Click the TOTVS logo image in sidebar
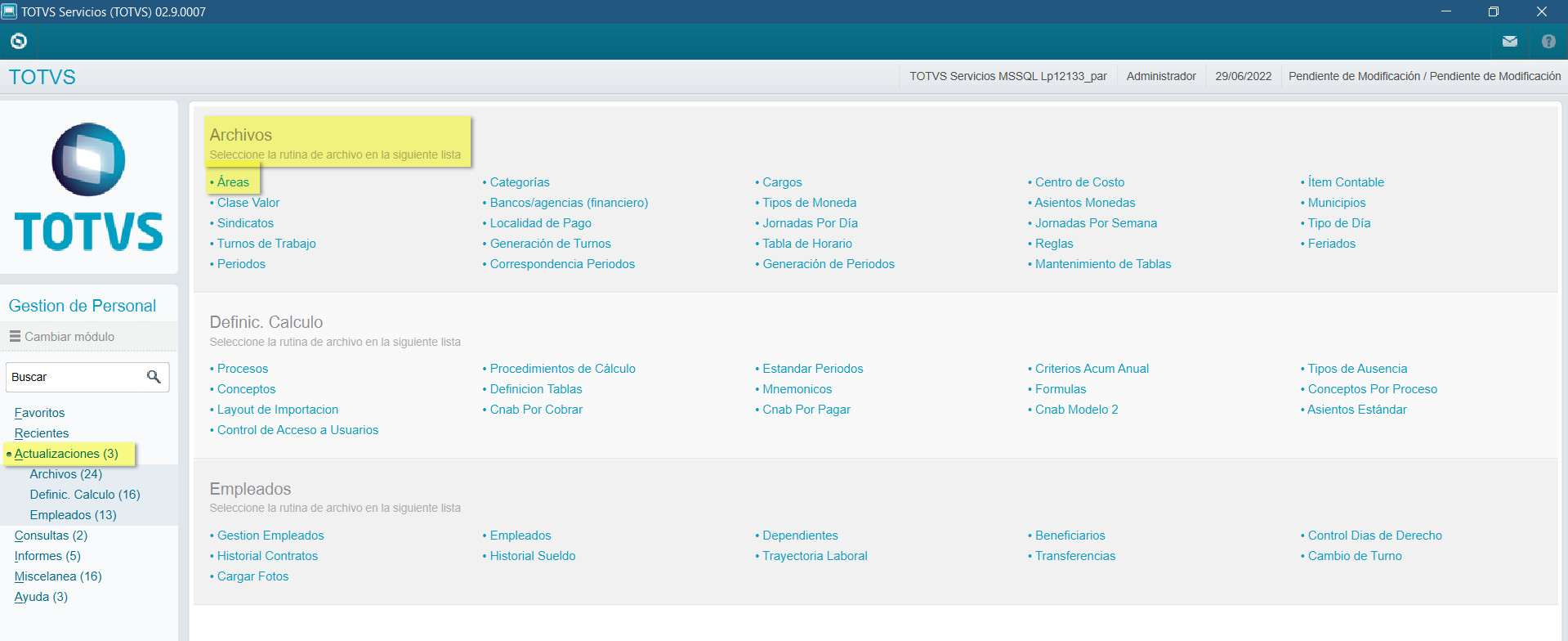 88,186
